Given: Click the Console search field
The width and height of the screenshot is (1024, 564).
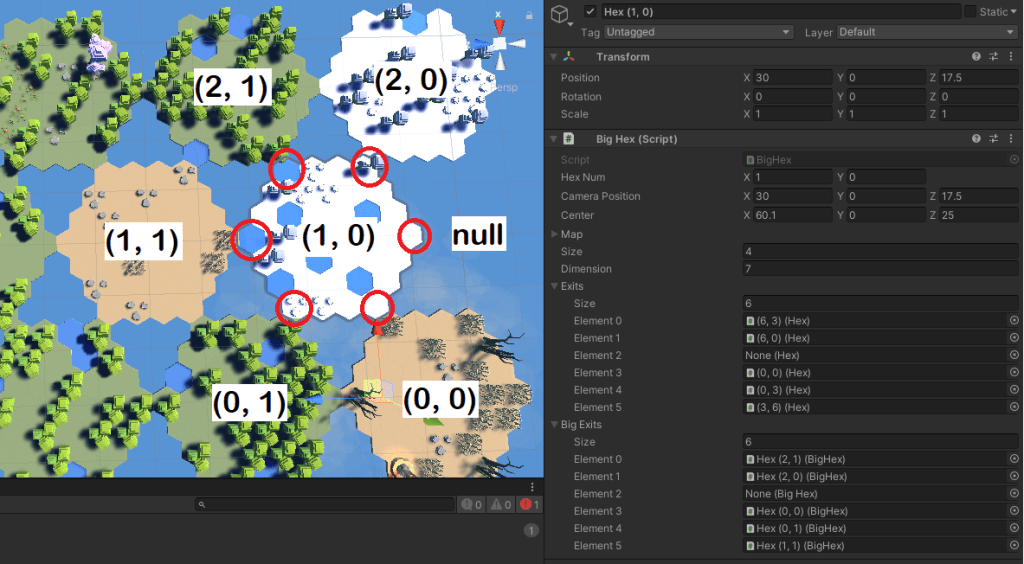Looking at the screenshot, I should coord(325,505).
